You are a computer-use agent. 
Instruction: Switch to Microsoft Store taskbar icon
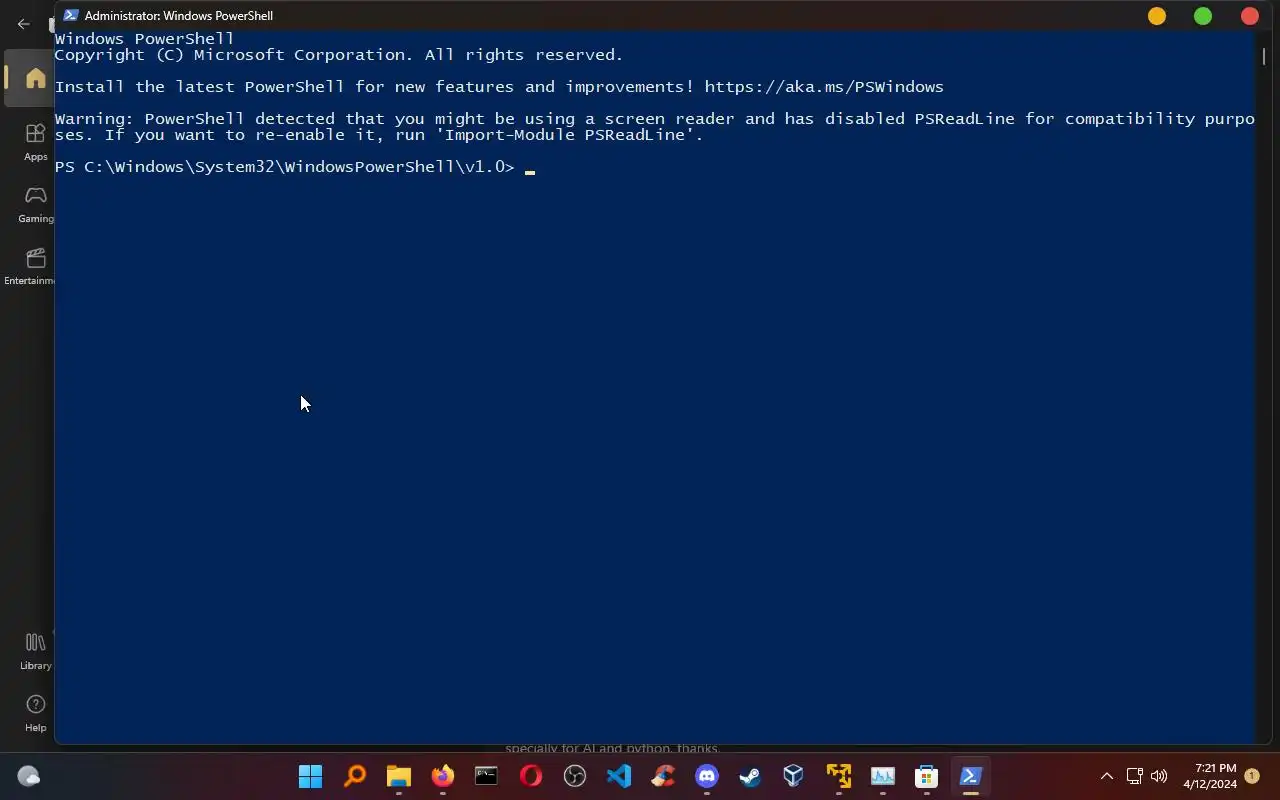point(927,776)
